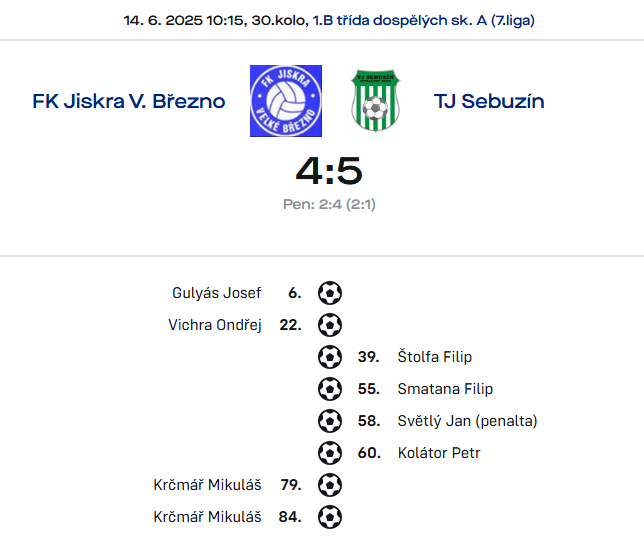644x551 pixels.
Task: Click the penalty shootout result text
Action: 329,204
